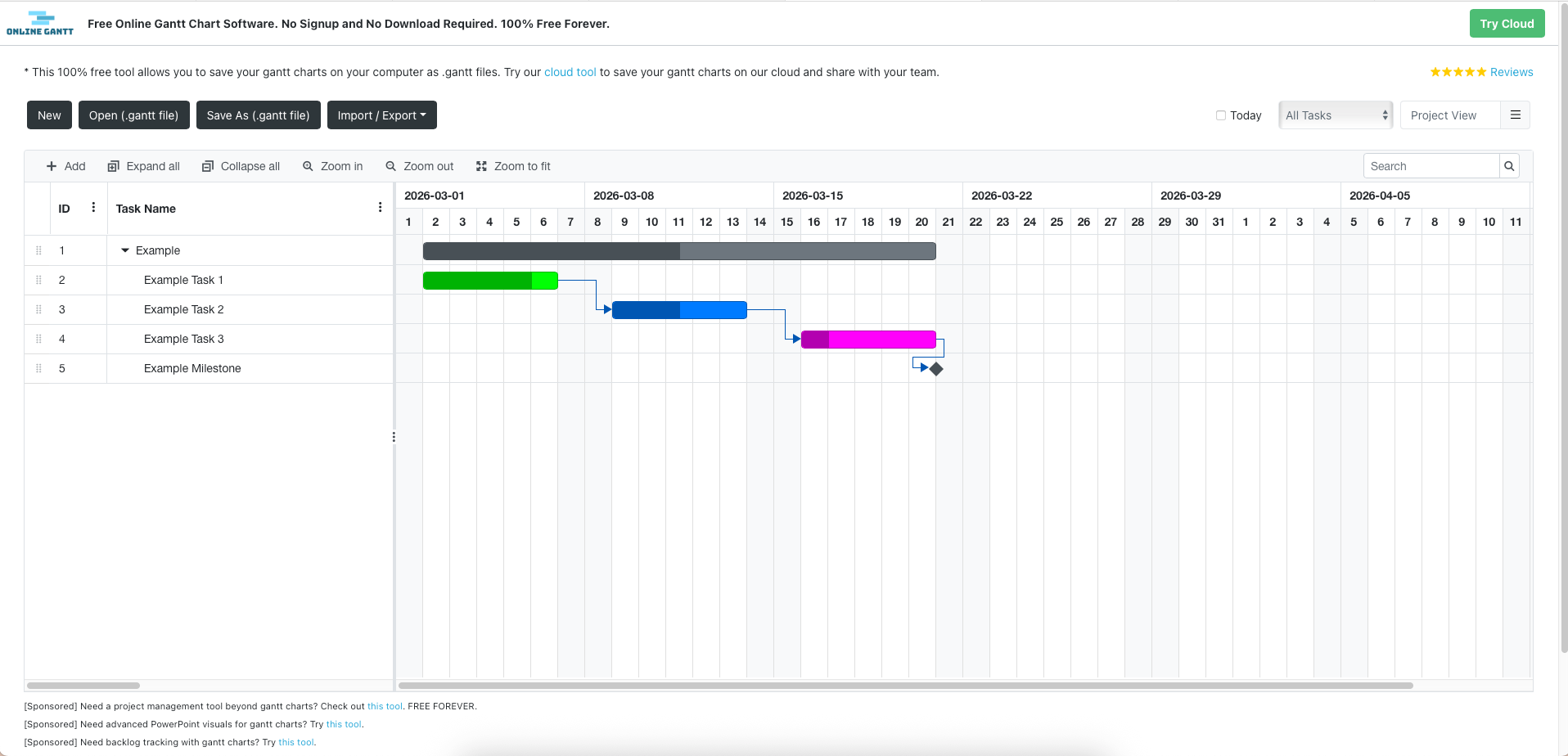The width and height of the screenshot is (1568, 756).
Task: Open the Import / Export dropdown
Action: (381, 115)
